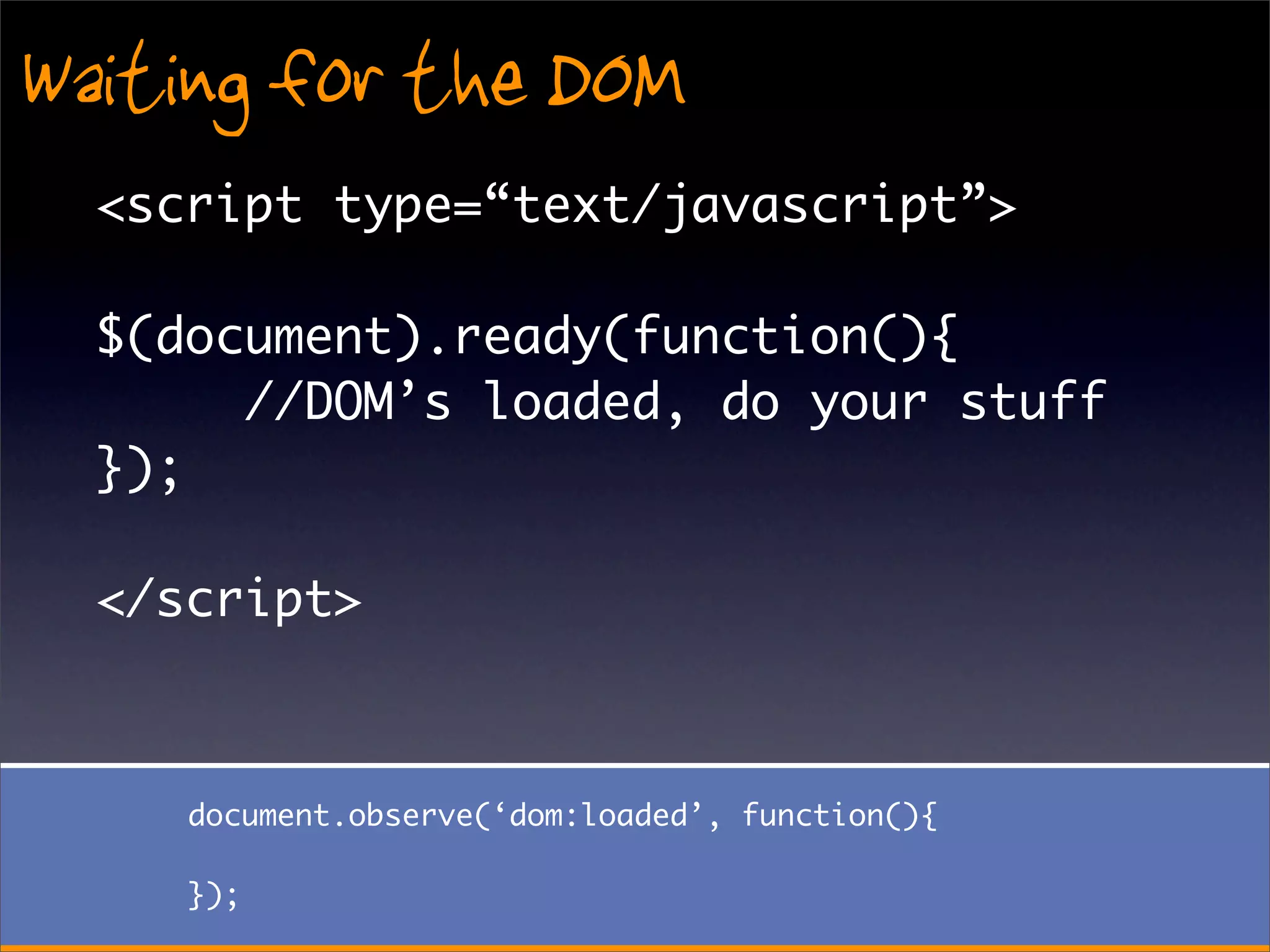The width and height of the screenshot is (1270, 952).
Task: Click the $(document).ready(function(){ line
Action: [527, 337]
